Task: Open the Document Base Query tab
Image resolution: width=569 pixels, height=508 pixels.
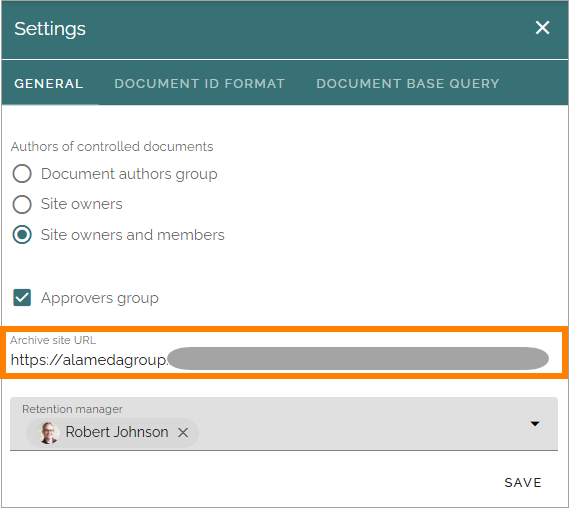Action: [408, 84]
